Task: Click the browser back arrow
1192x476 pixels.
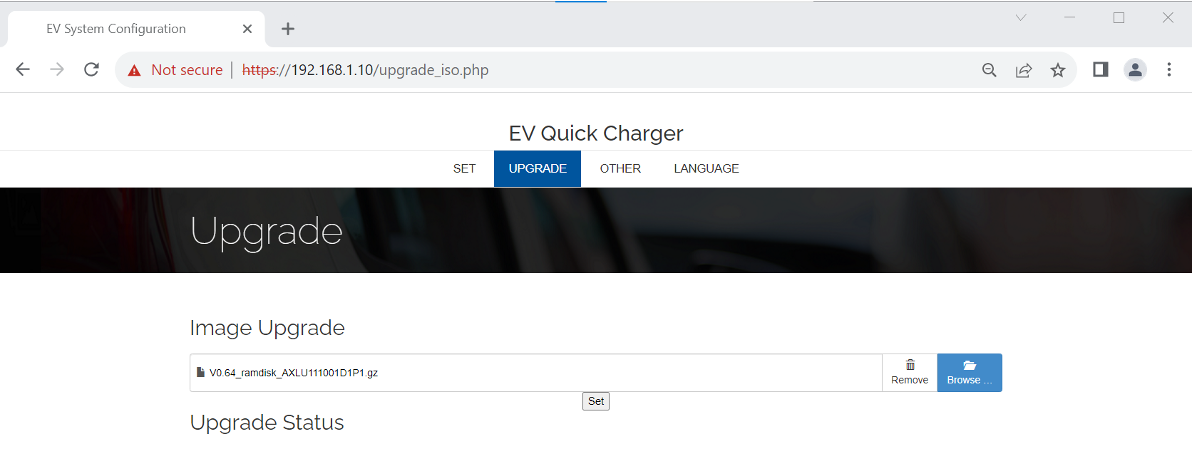Action: [23, 70]
